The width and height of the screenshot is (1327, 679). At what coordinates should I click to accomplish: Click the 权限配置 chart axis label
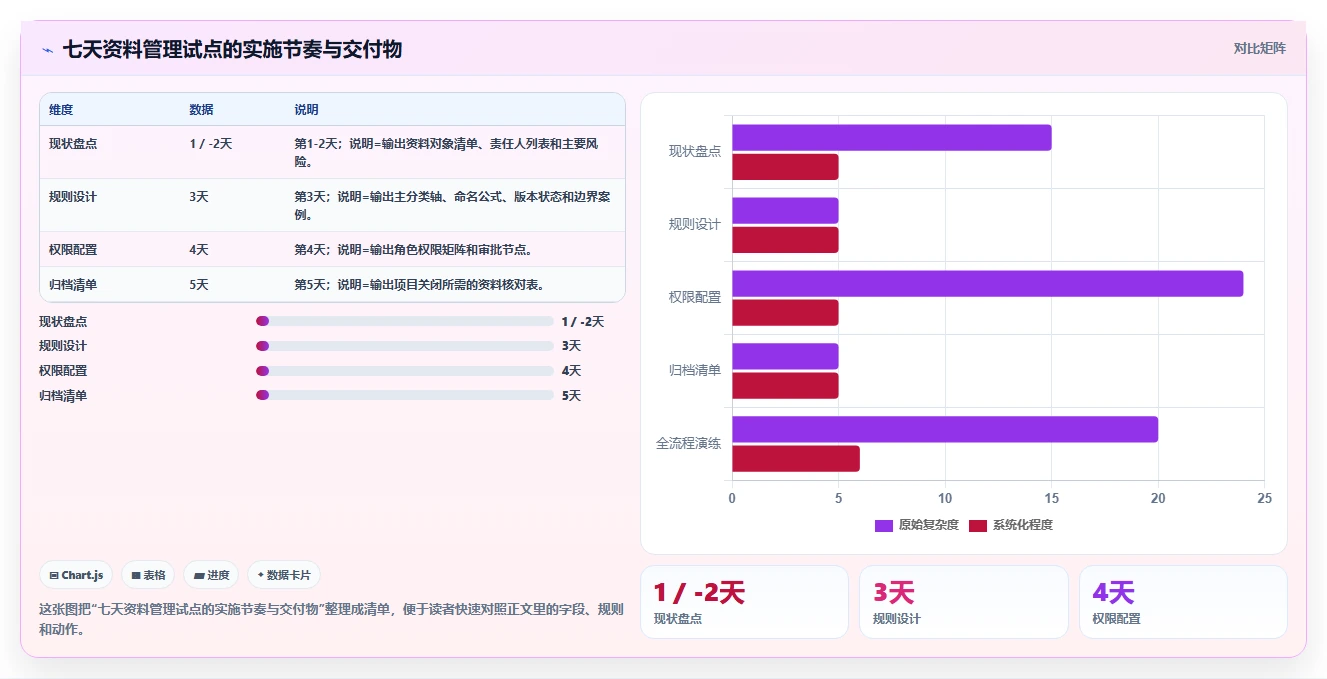[x=695, y=297]
